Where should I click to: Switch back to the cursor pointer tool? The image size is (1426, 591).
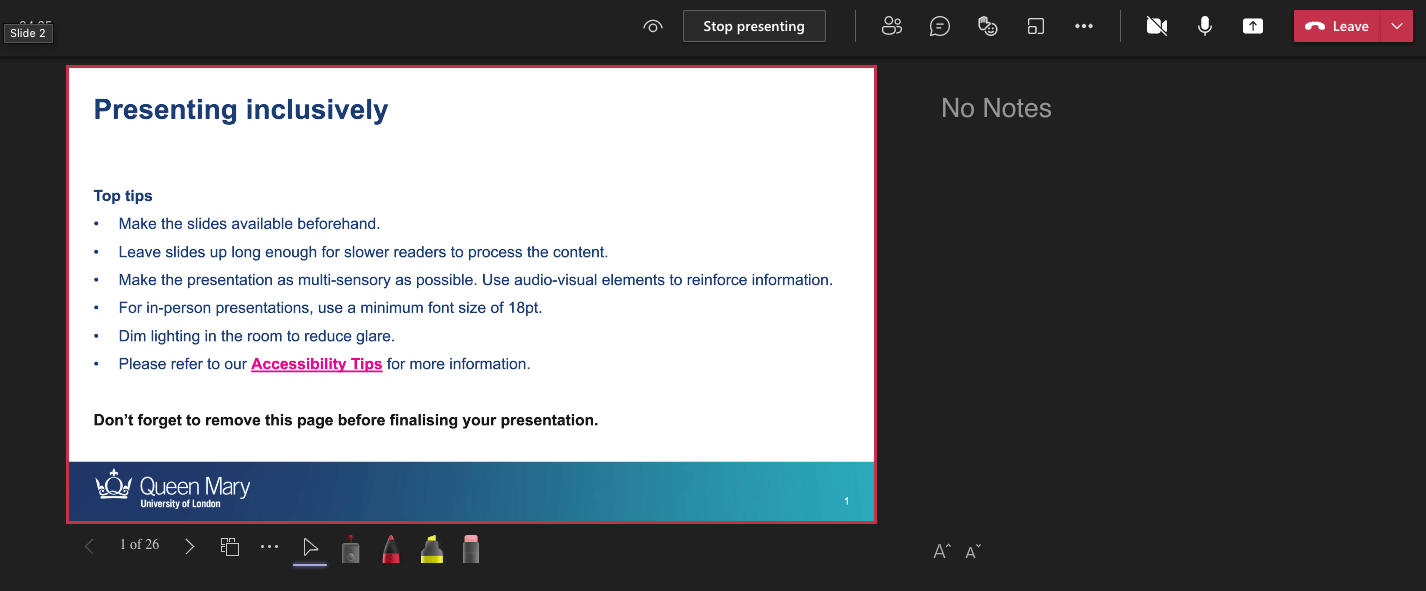pos(310,547)
